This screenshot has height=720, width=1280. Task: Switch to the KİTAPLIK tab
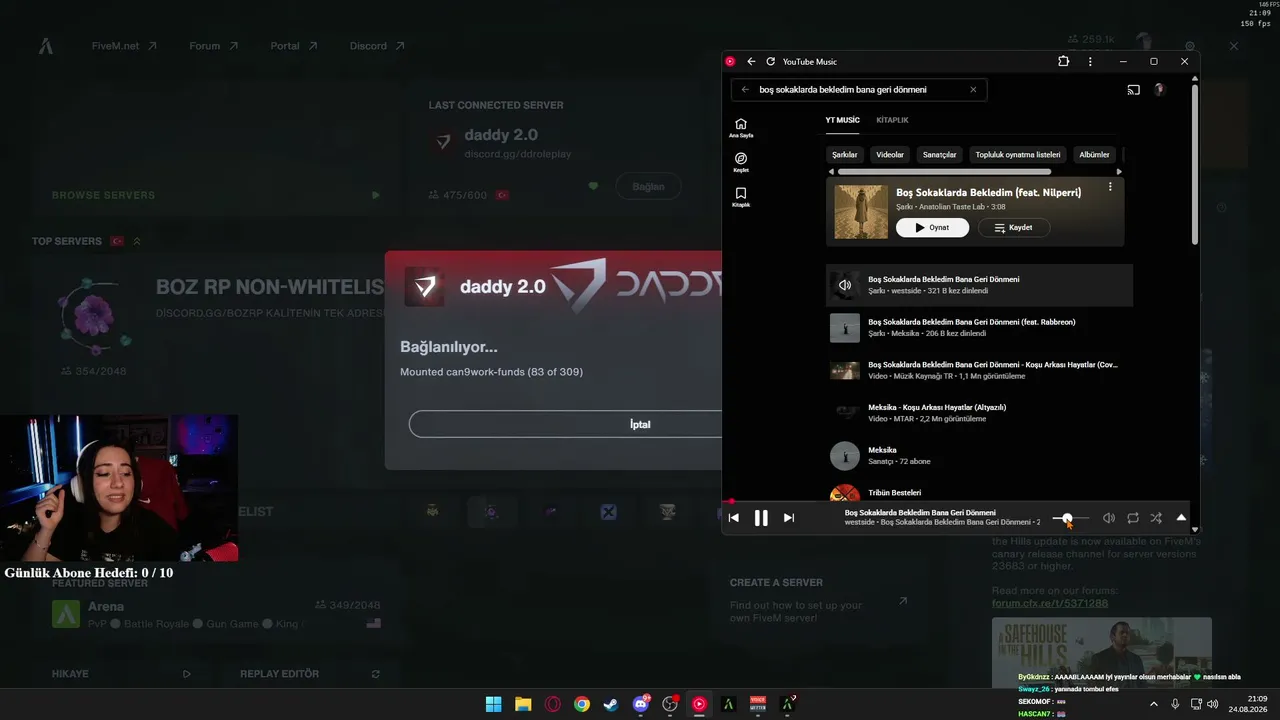click(892, 120)
